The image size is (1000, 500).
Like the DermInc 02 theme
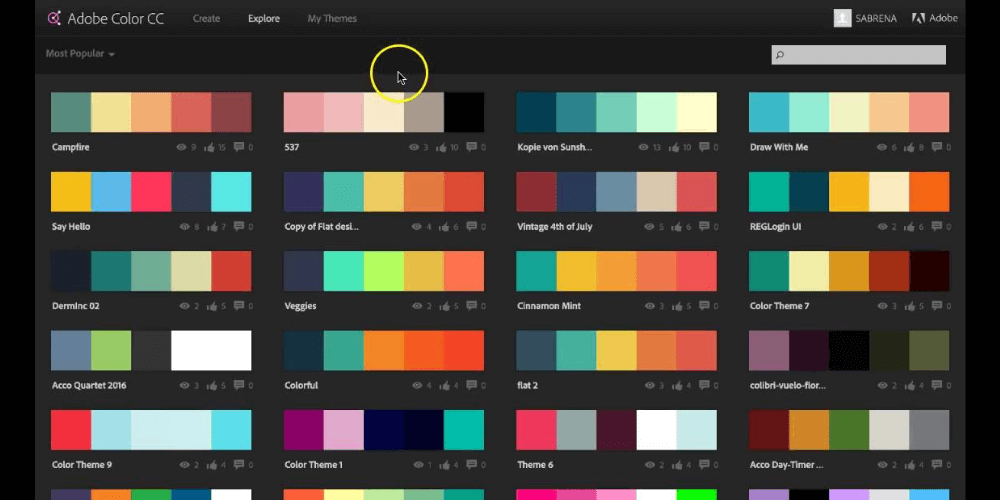pos(212,306)
